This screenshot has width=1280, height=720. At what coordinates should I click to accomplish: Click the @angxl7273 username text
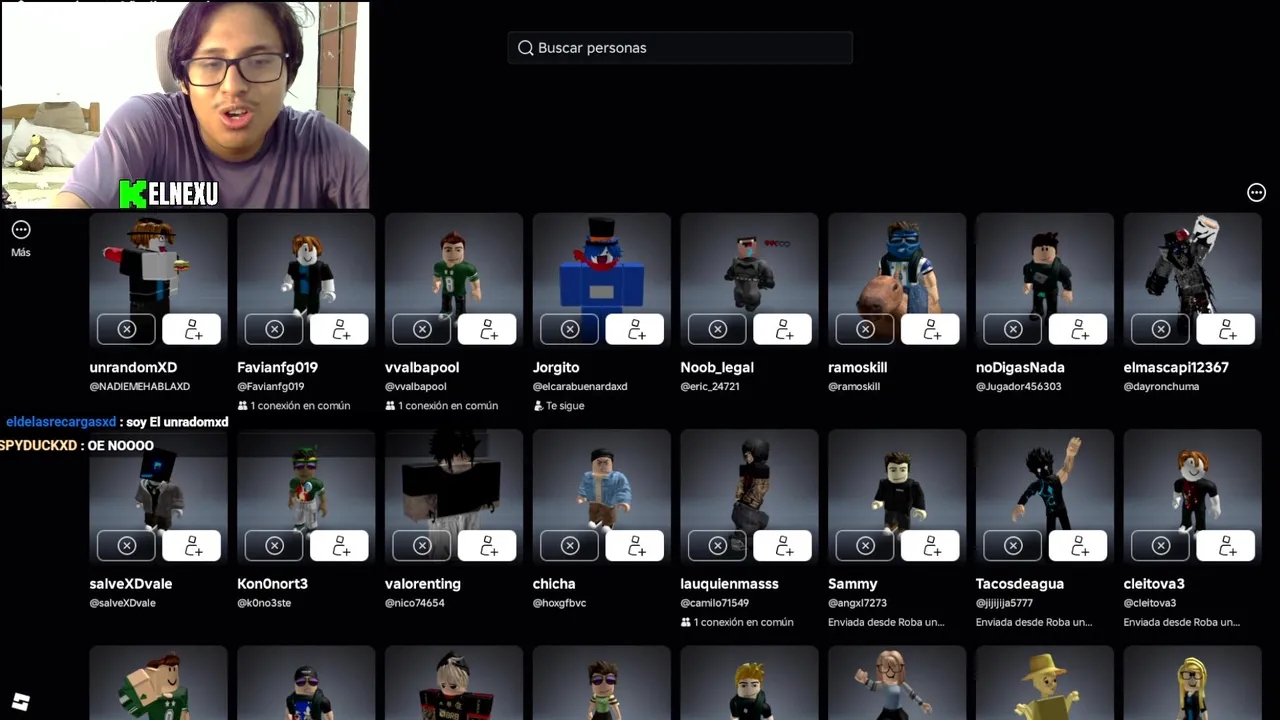(857, 603)
